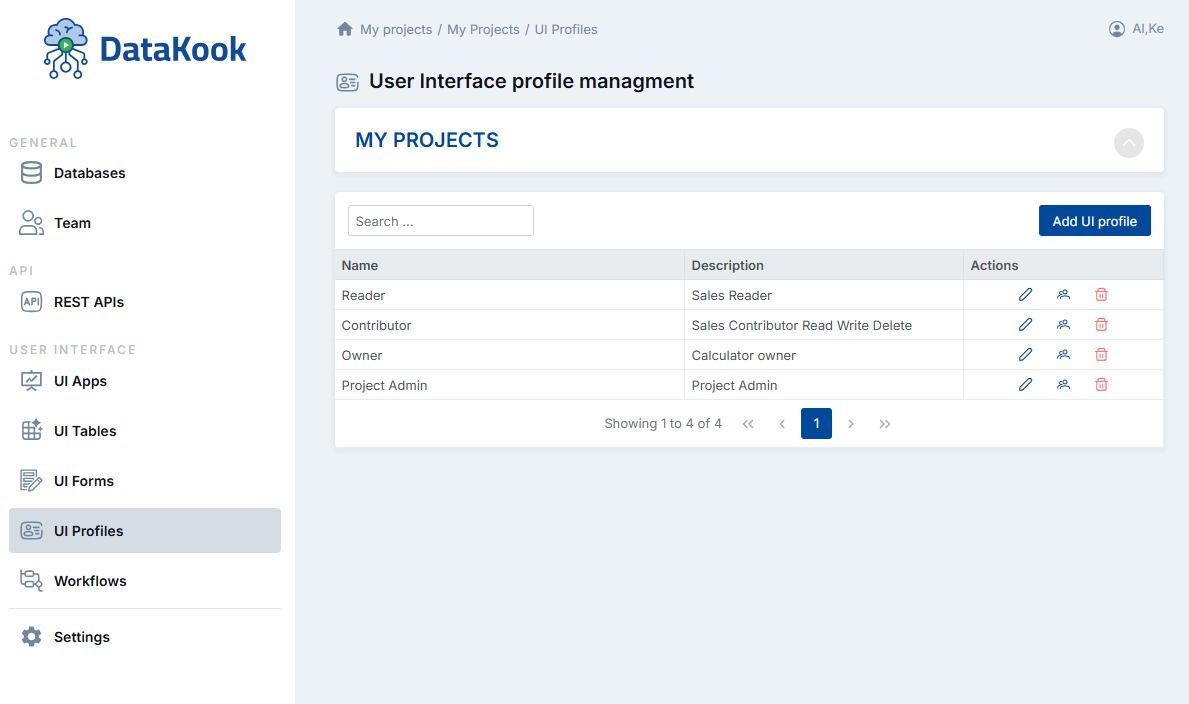Edit the Reader profile with the pencil icon
This screenshot has height=704, width=1189.
pos(1025,294)
